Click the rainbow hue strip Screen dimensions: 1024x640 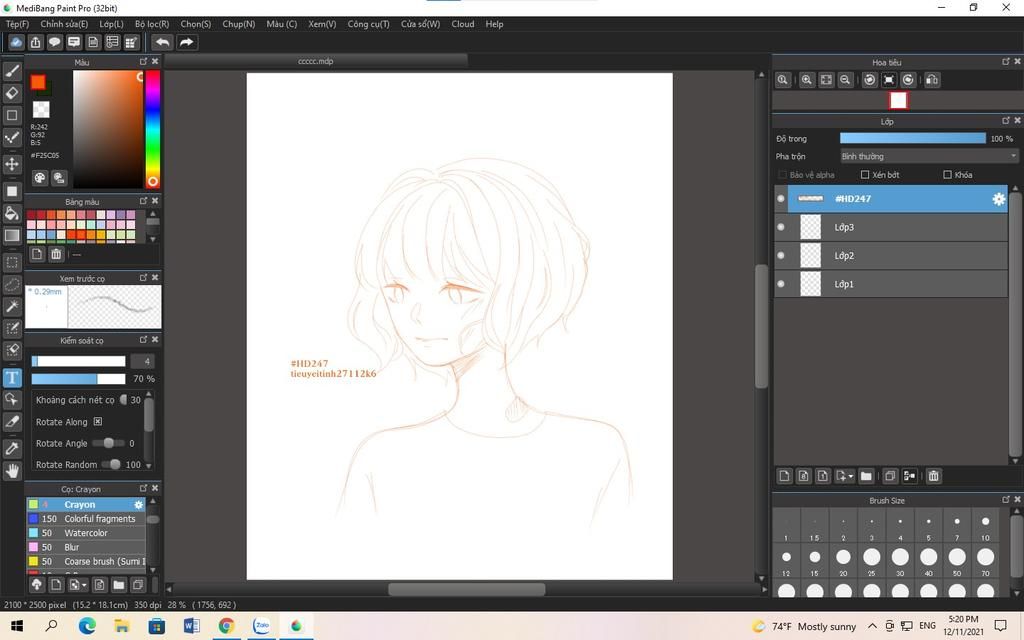[x=152, y=129]
